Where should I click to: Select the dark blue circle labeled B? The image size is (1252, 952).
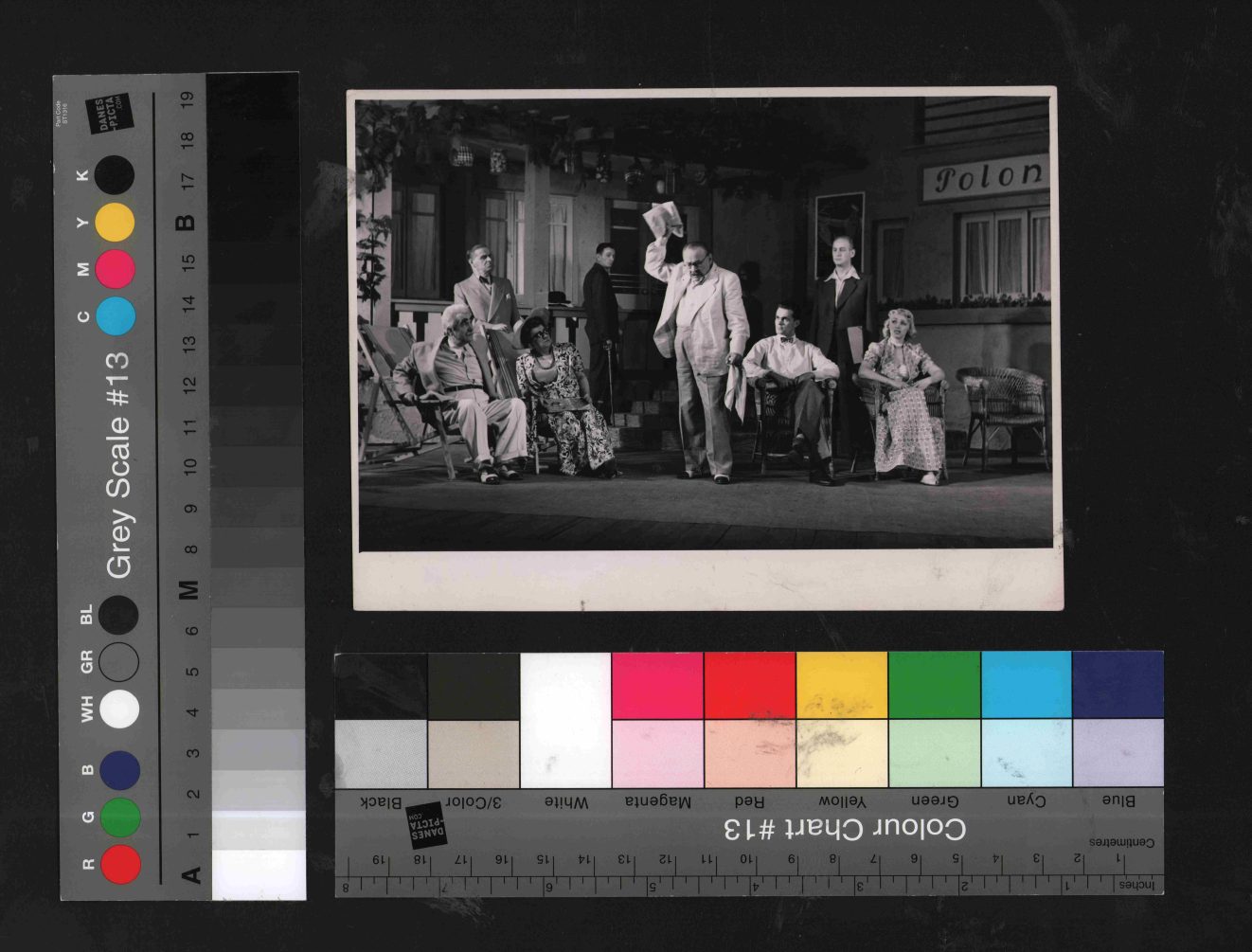120,770
